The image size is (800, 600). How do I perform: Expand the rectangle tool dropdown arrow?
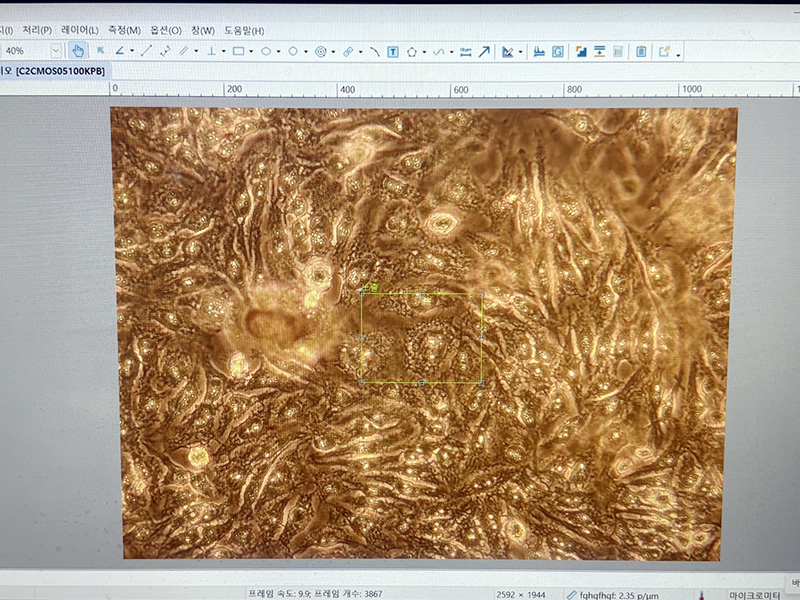pos(252,51)
